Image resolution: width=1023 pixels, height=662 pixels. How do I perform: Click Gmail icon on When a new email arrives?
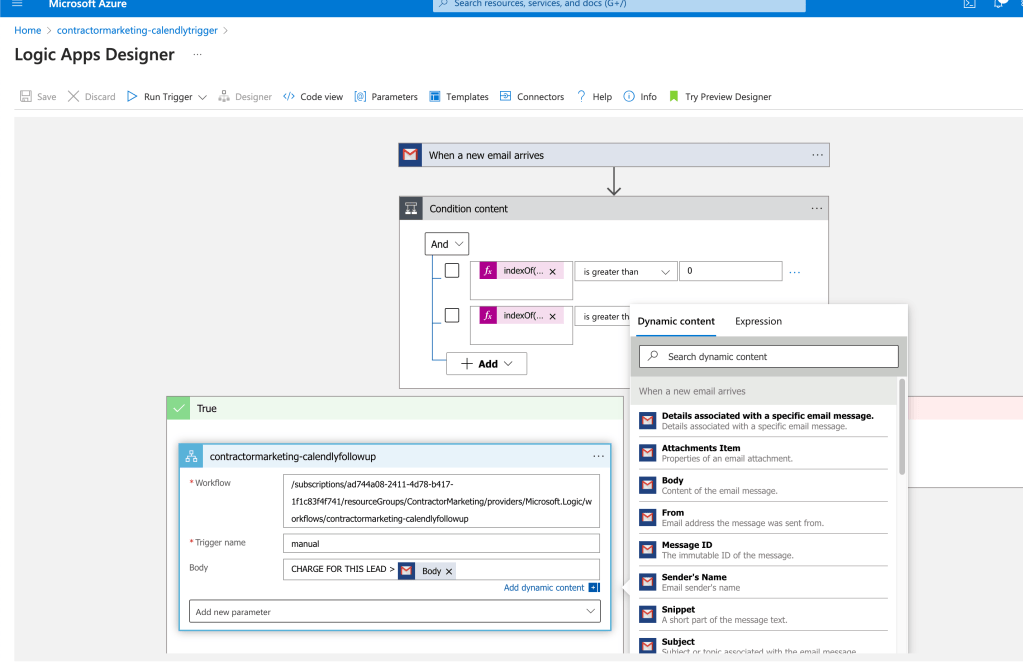(410, 155)
